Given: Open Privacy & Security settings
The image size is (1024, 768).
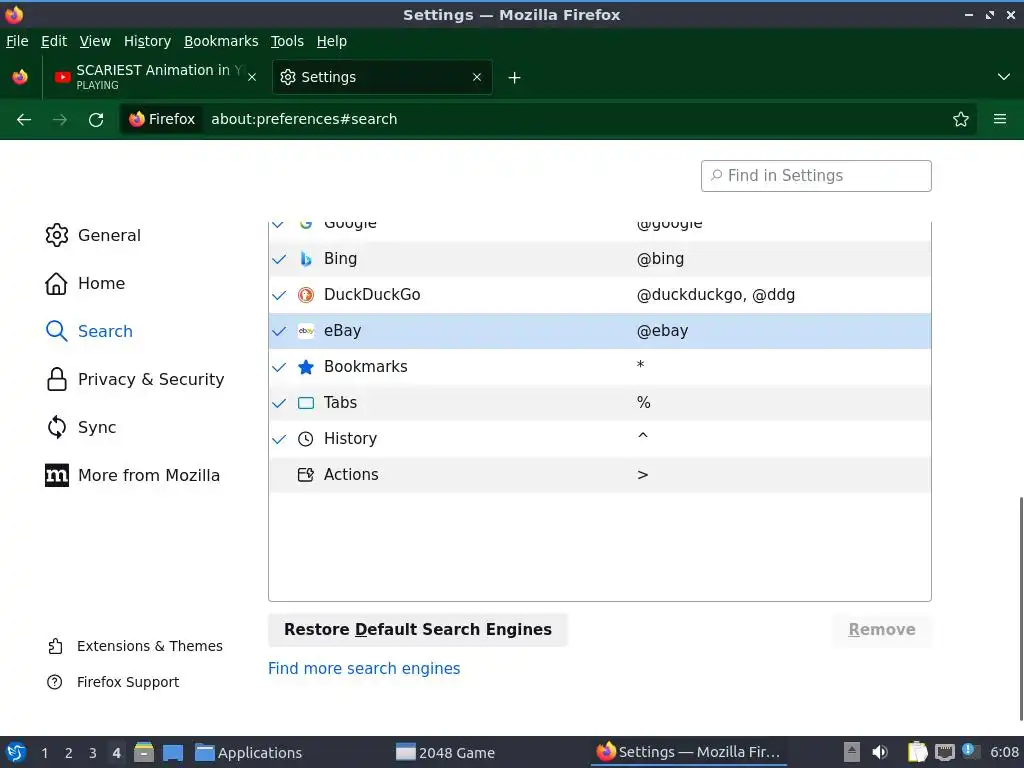Looking at the screenshot, I should 135,379.
